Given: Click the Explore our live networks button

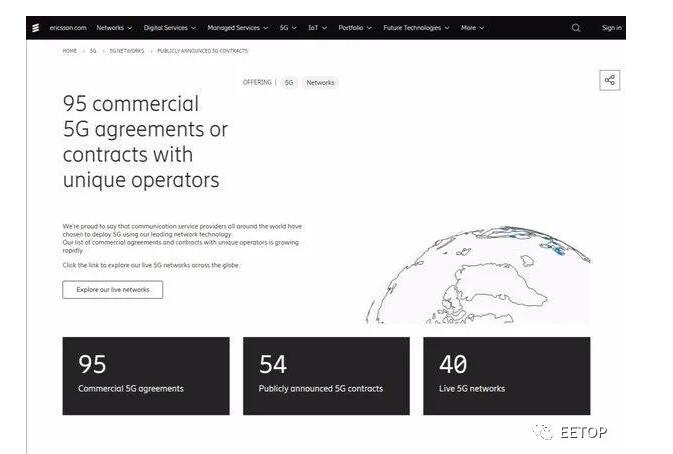Looking at the screenshot, I should tap(112, 290).
